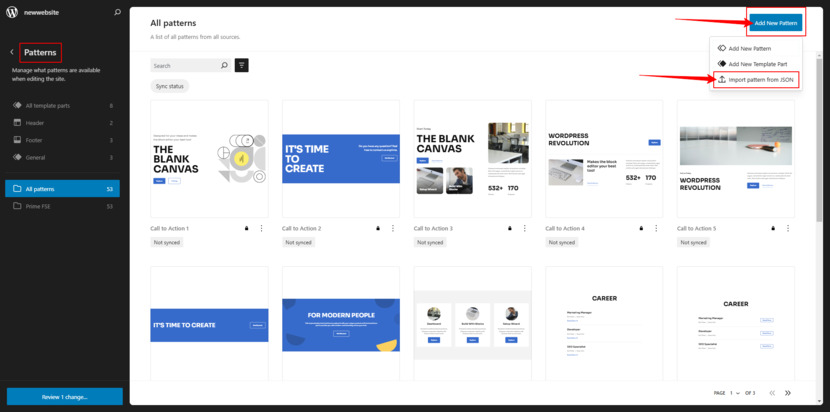Image resolution: width=830 pixels, height=412 pixels.
Task: Select Header category in the sidebar
Action: click(62, 123)
